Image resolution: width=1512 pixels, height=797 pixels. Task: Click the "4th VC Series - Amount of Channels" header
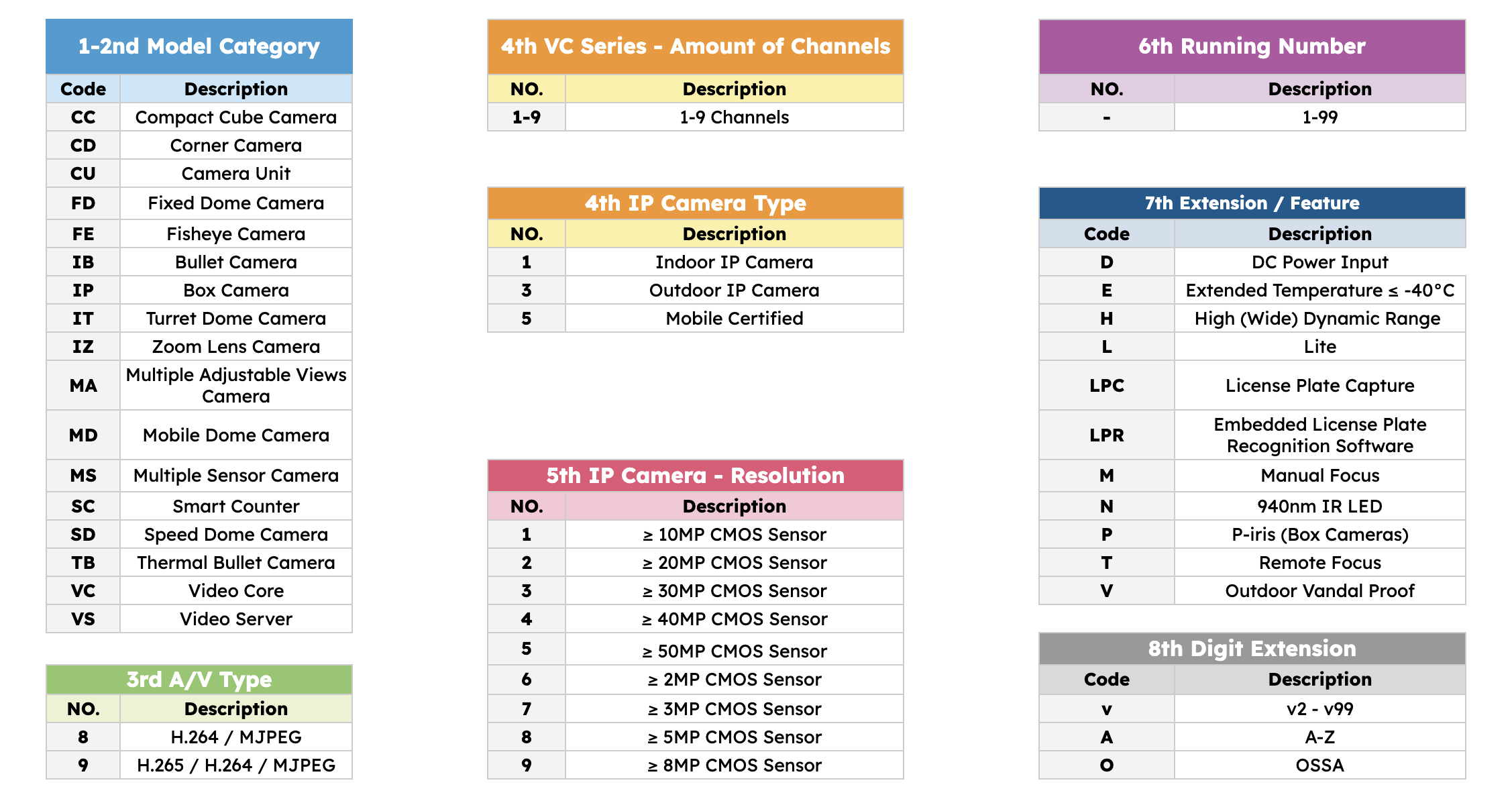(x=695, y=46)
